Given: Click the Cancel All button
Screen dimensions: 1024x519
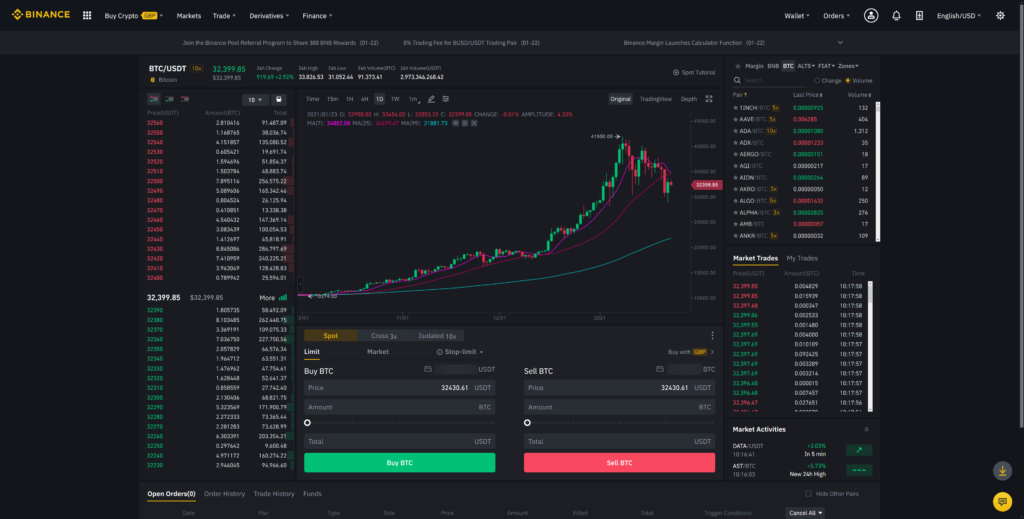Looking at the screenshot, I should (805, 513).
